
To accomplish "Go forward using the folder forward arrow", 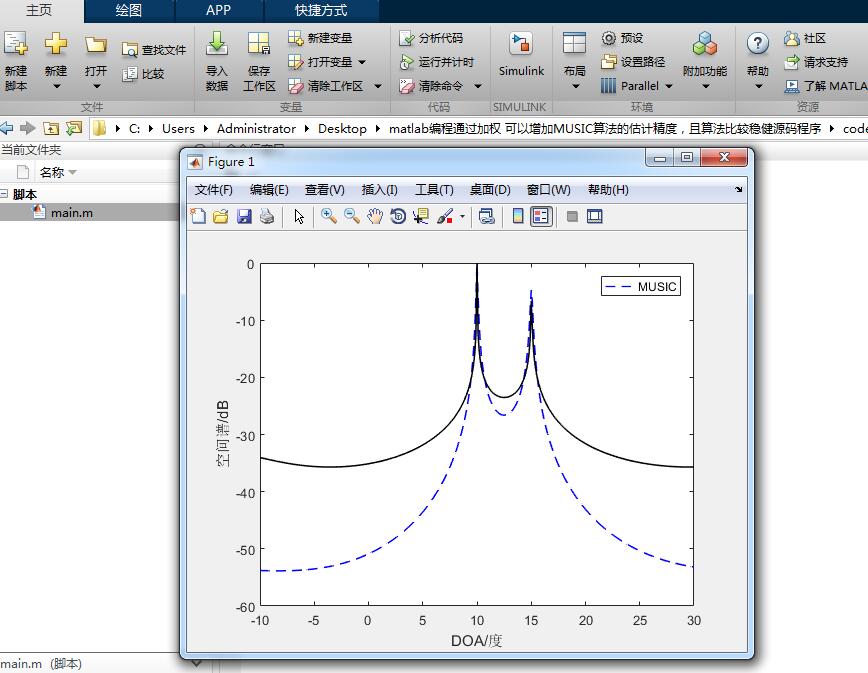I will [x=27, y=128].
